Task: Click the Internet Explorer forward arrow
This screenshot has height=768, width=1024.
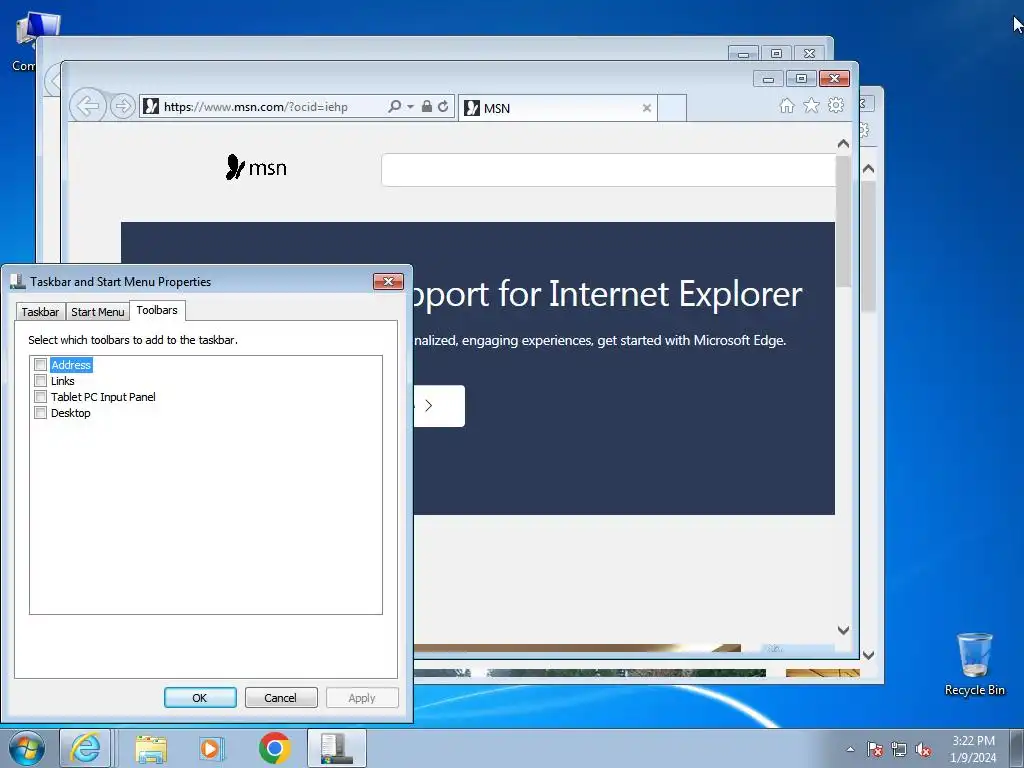Action: 122,106
